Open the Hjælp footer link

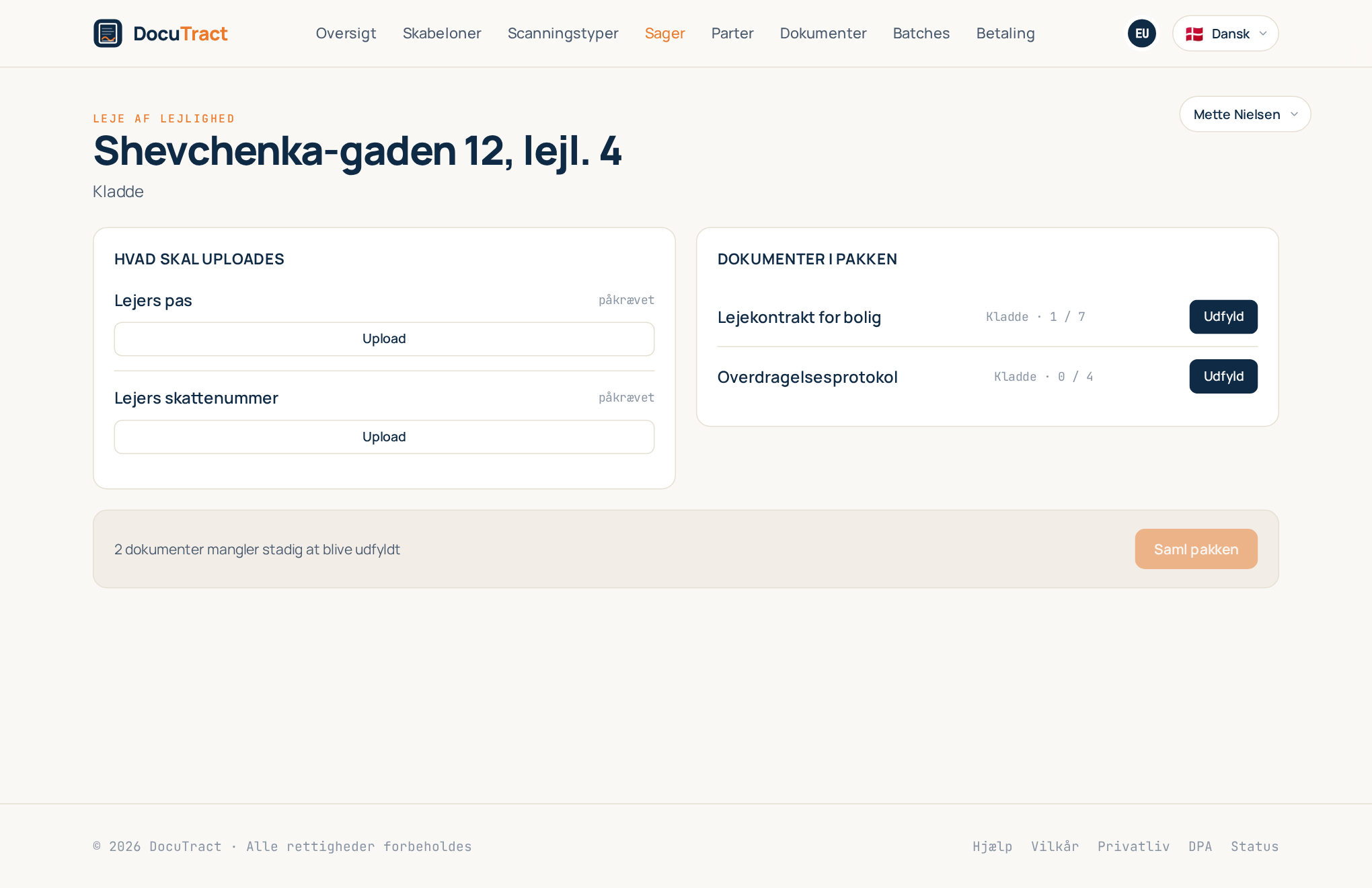coord(992,846)
